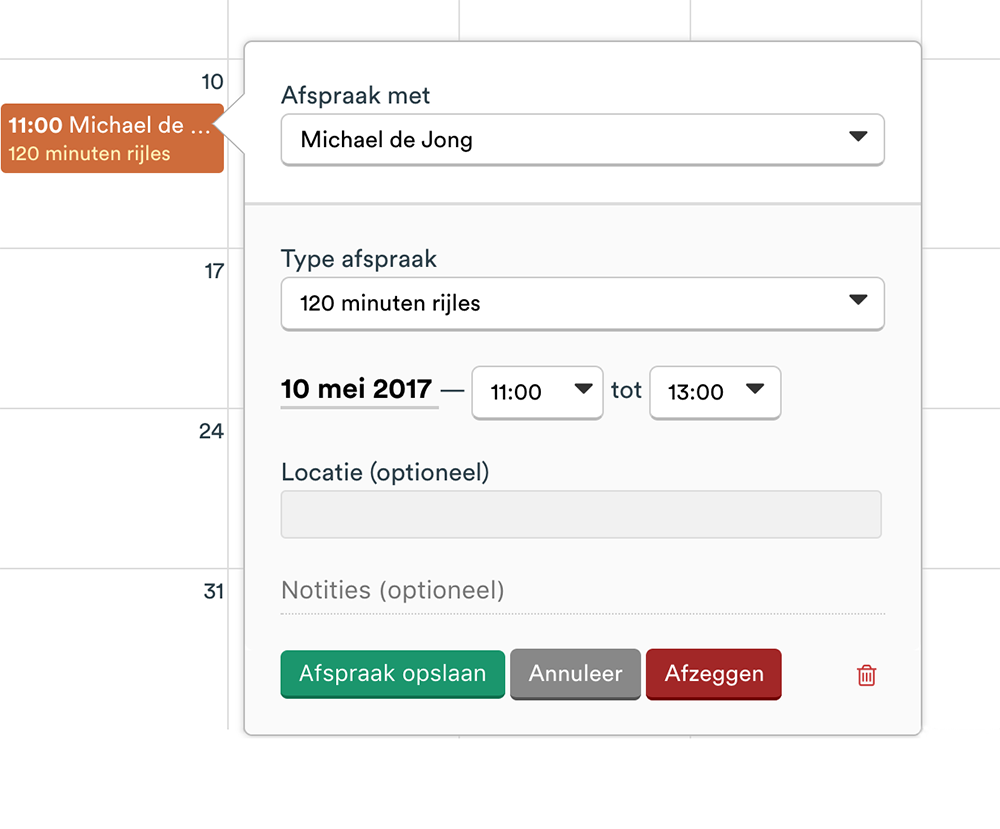This screenshot has height=829, width=1000.
Task: Open the 'Afspraak met' dropdown
Action: tap(582, 140)
